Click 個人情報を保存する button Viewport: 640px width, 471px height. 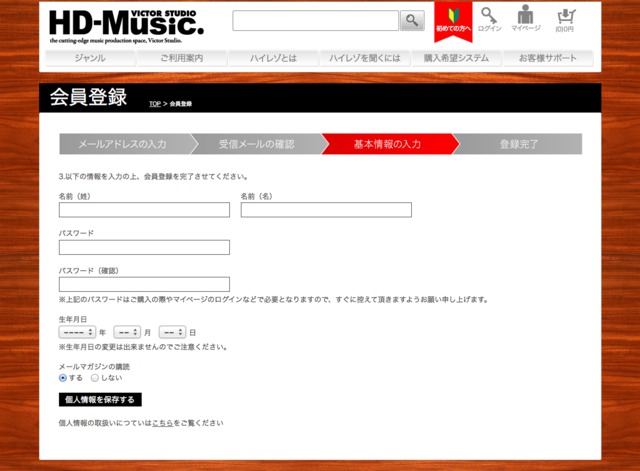click(x=100, y=400)
